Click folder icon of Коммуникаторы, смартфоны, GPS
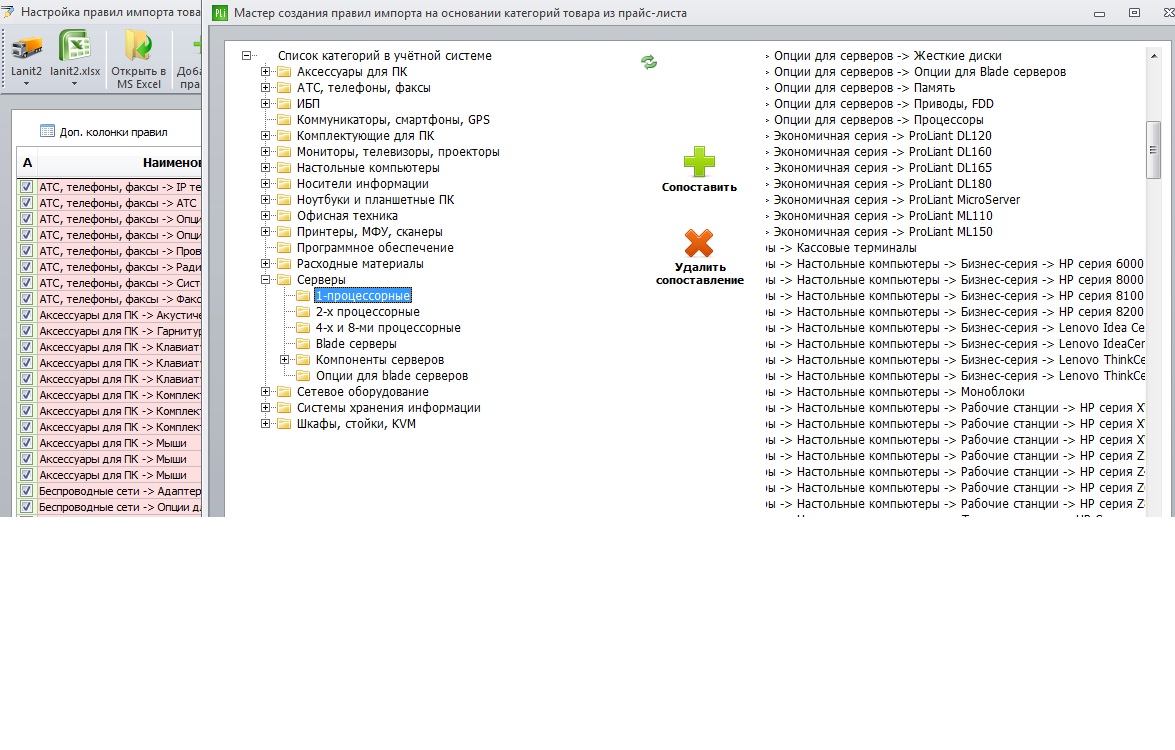Screen dimensions: 1175x750 (x=284, y=120)
